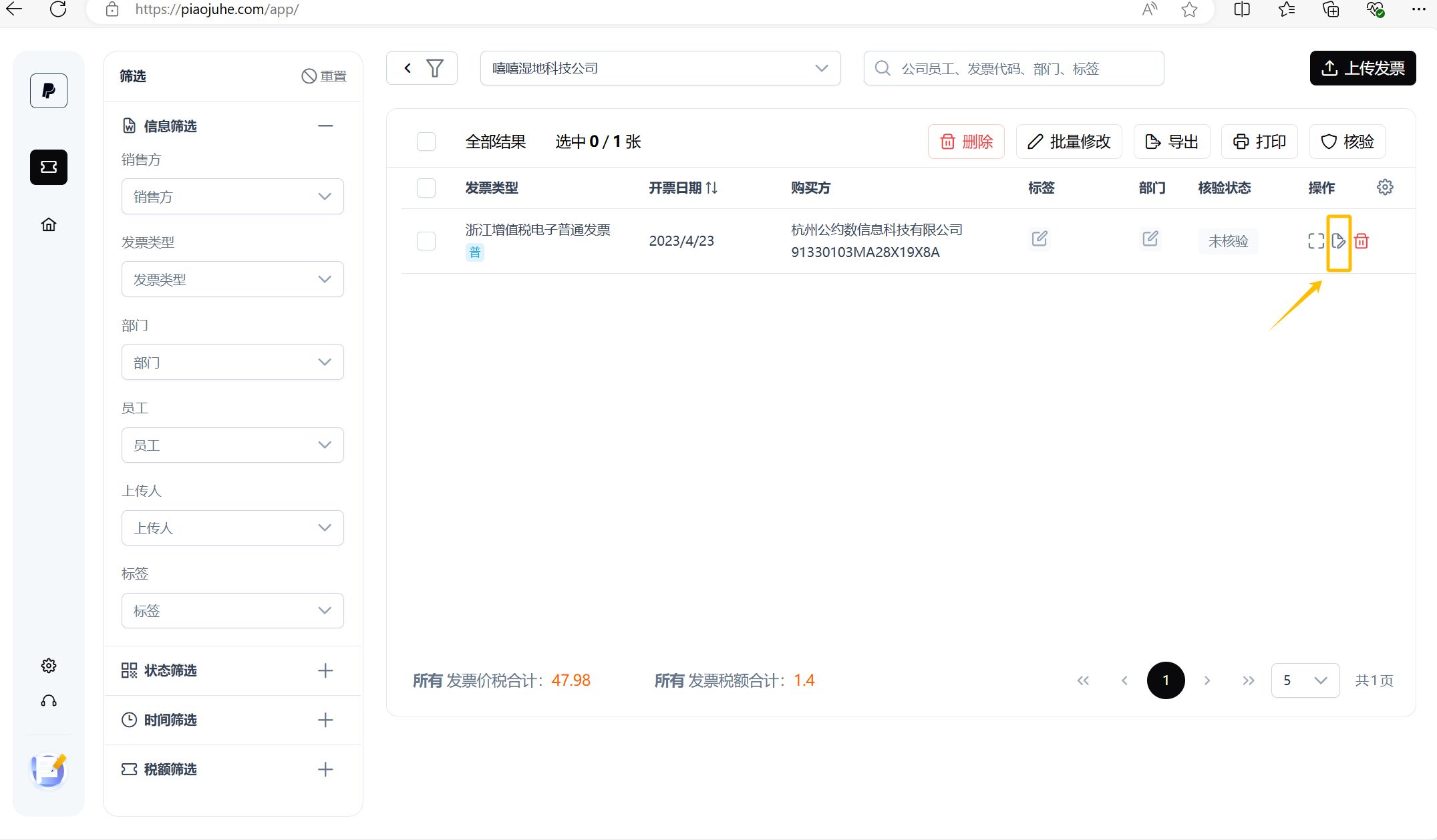This screenshot has height=840, width=1437.
Task: Click the 上传发票 button
Action: (x=1363, y=68)
